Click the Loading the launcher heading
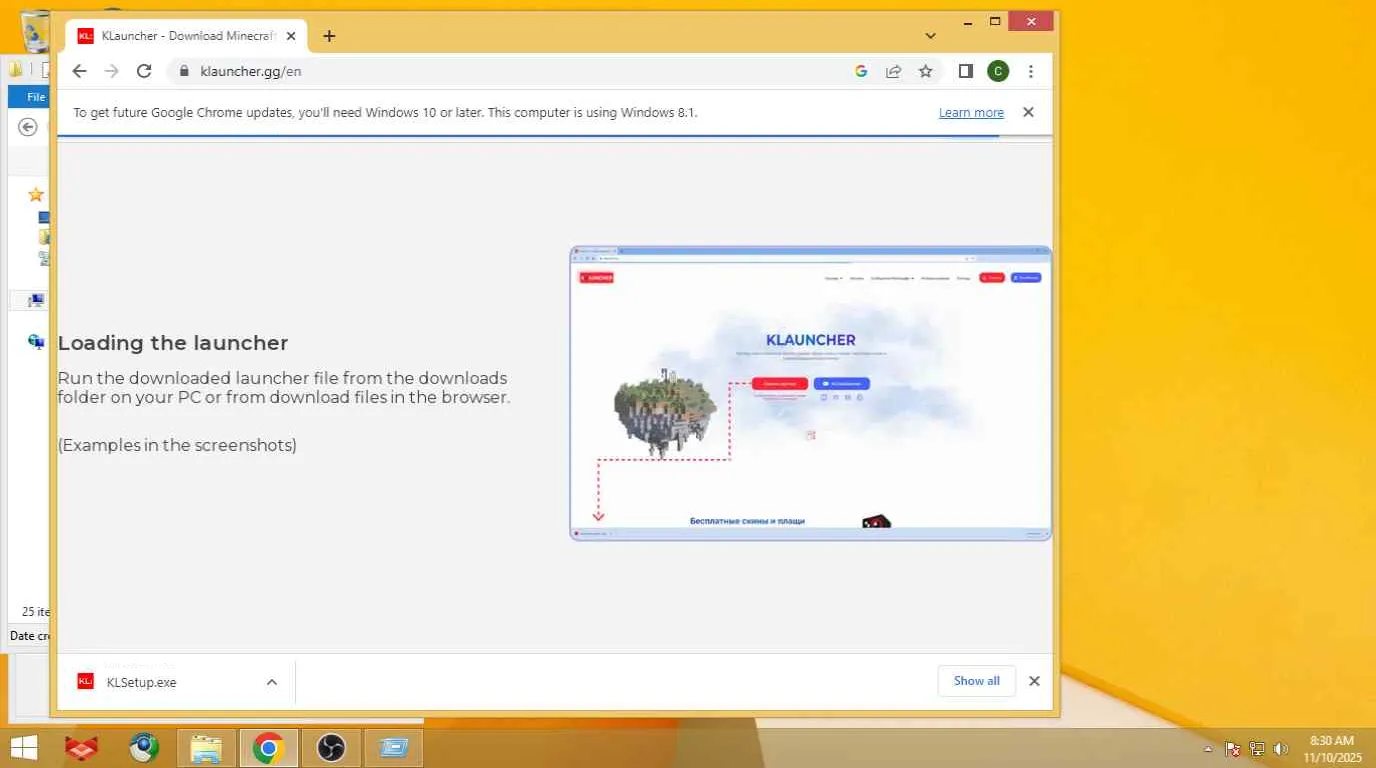Screen dimensions: 1376x768 coord(173,343)
